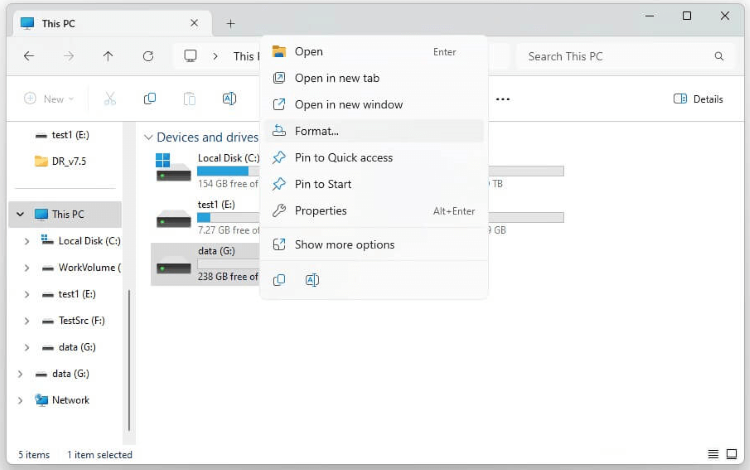The width and height of the screenshot is (750, 470).
Task: Select This PC in navigation pane
Action: (65, 214)
